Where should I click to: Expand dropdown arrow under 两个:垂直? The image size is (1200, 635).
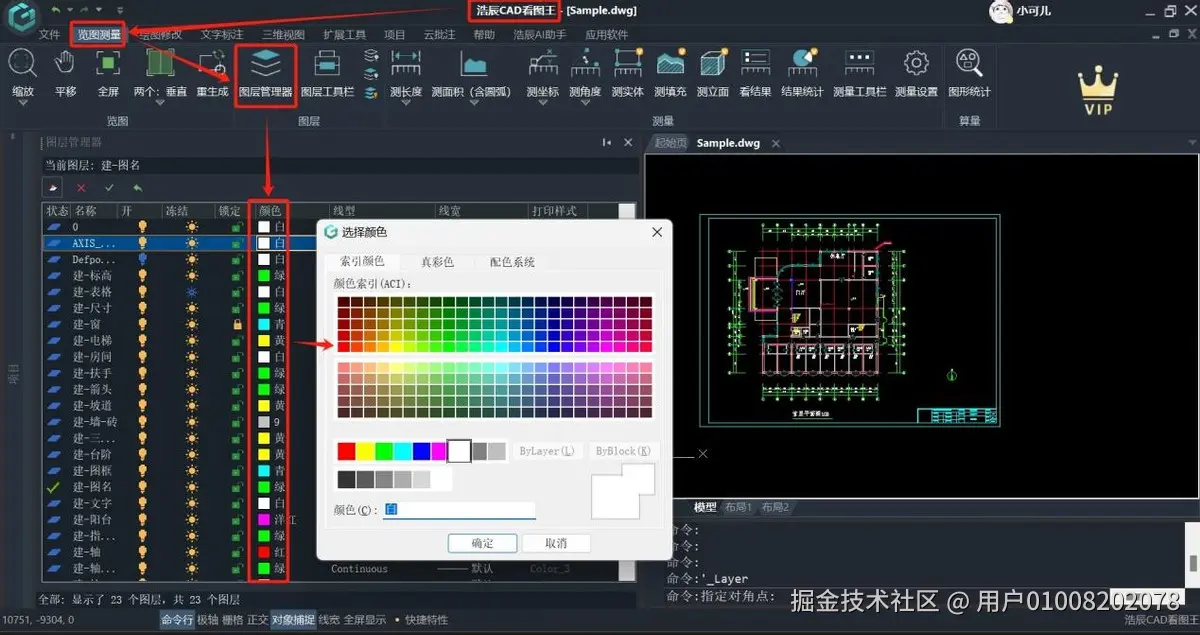pyautogui.click(x=160, y=104)
